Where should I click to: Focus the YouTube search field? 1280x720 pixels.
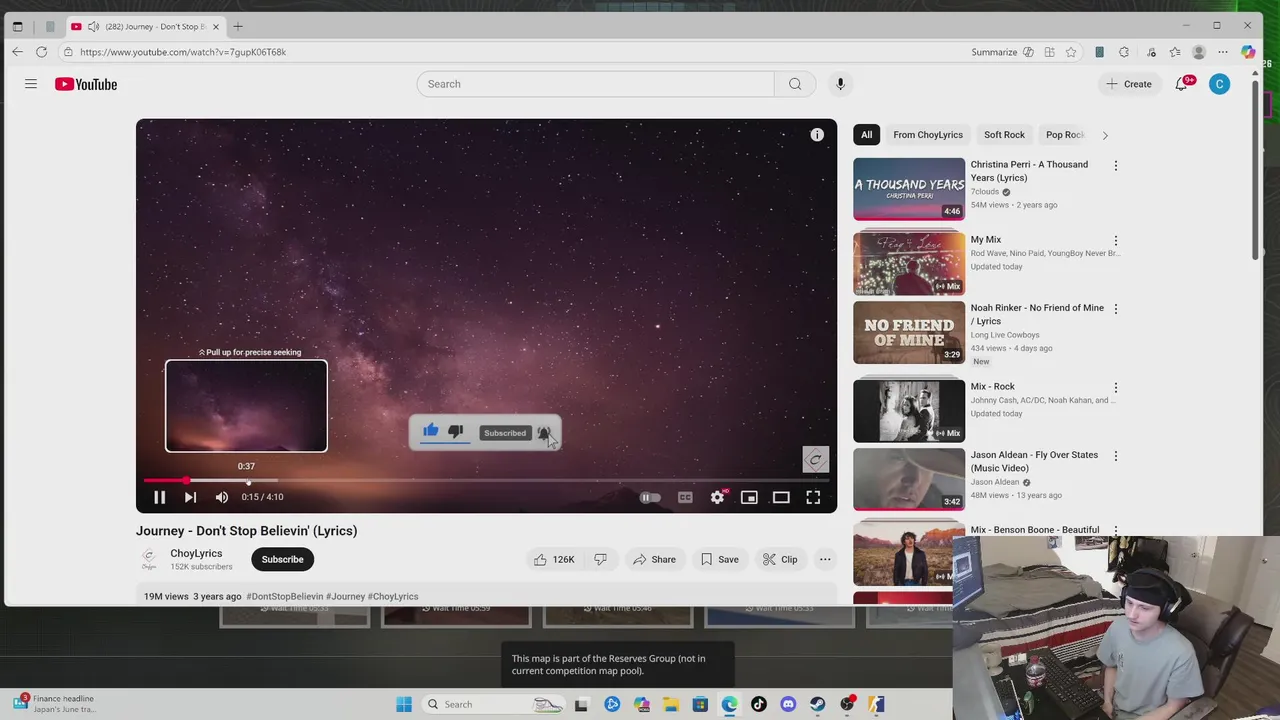pos(595,84)
